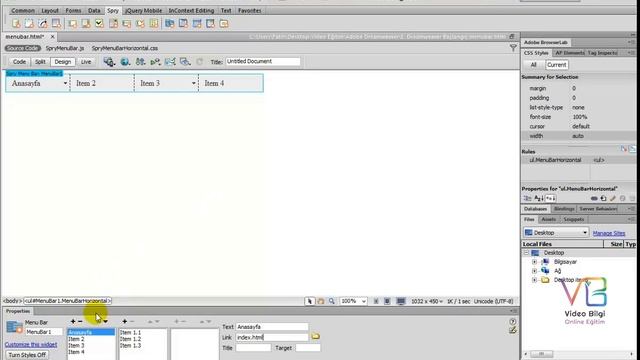Switch to AP Elements panel tab
The width and height of the screenshot is (640, 360).
570,53
